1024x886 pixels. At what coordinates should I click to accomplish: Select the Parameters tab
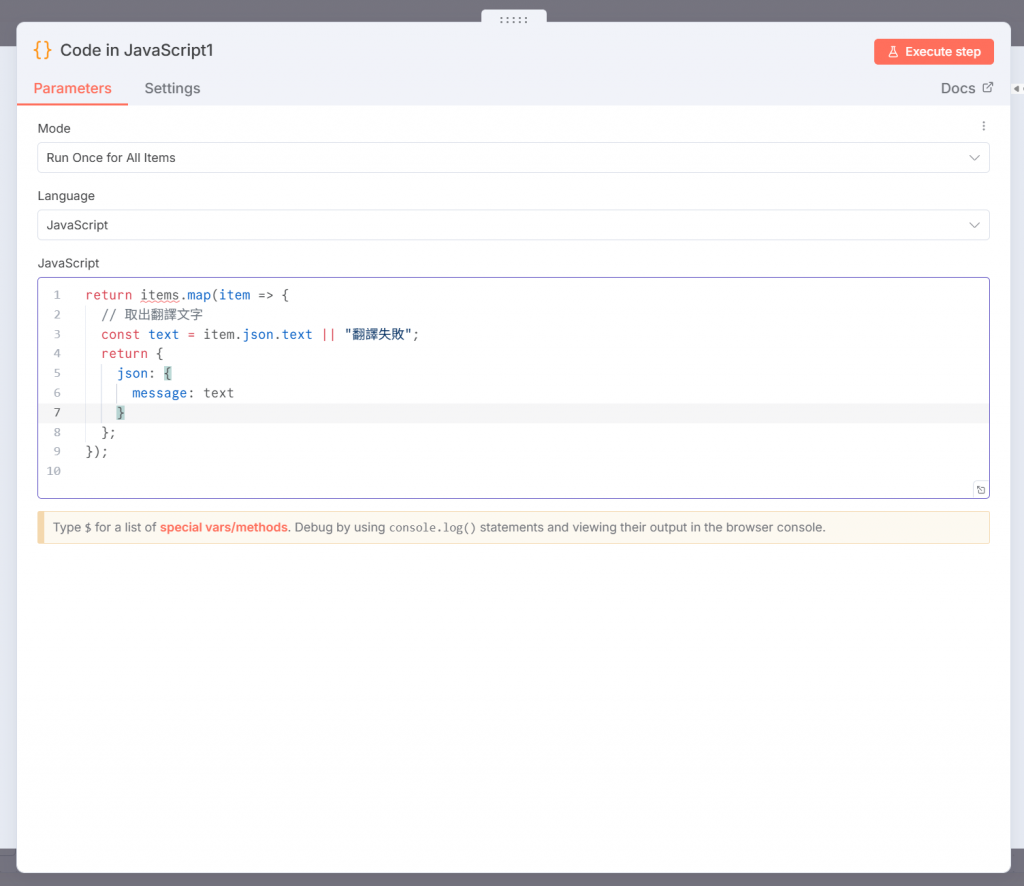tap(72, 88)
